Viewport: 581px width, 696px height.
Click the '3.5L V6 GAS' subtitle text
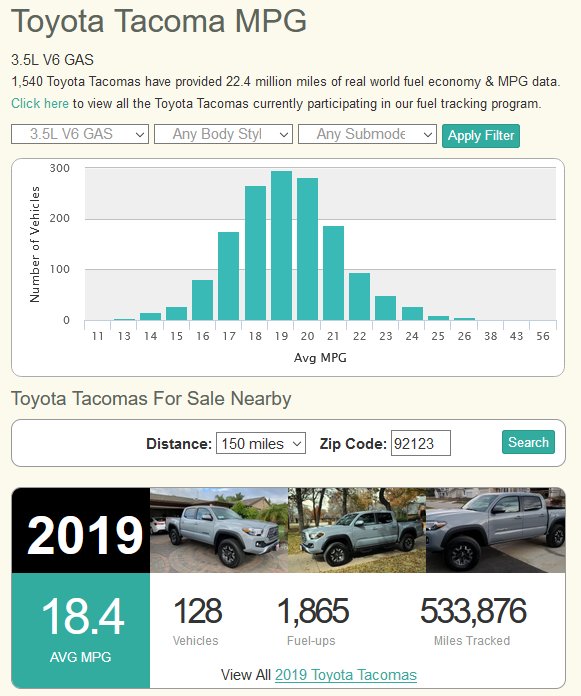pos(52,59)
